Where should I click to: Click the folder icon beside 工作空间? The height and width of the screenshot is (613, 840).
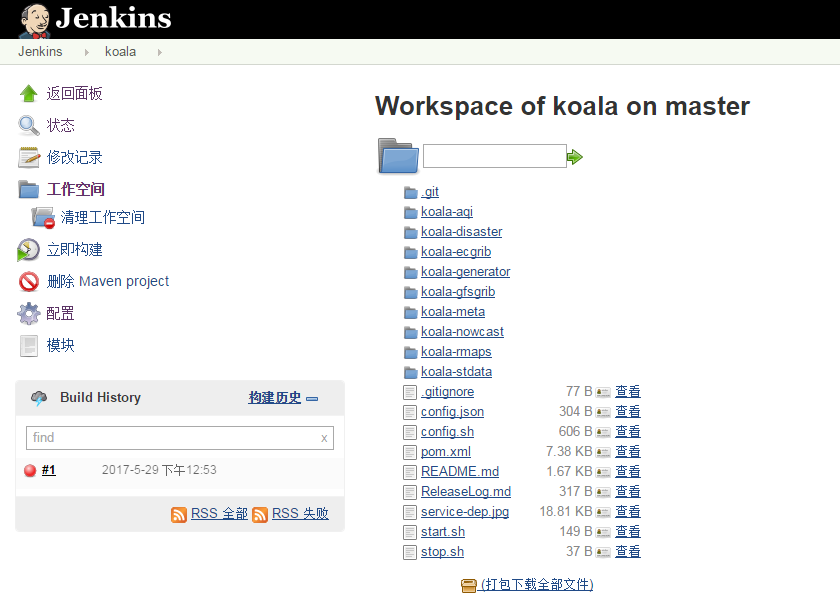click(28, 189)
